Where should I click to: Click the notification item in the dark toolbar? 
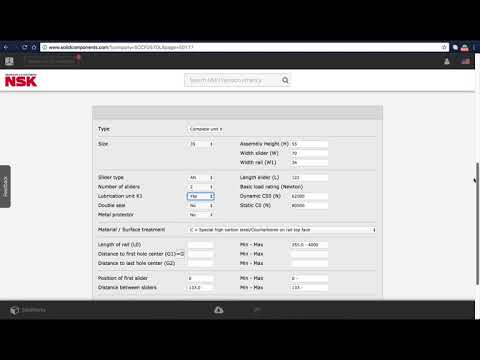click(x=53, y=61)
